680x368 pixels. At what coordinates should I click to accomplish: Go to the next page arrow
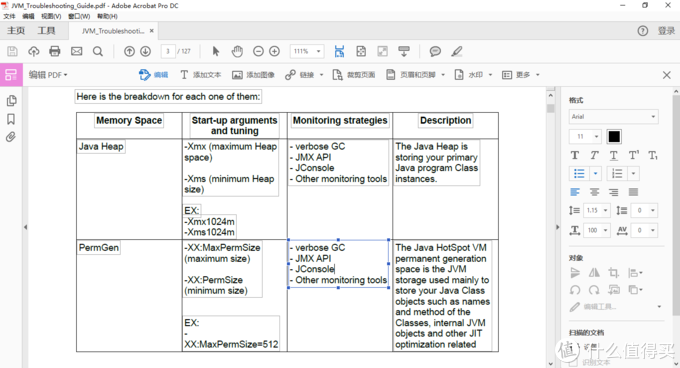coord(146,52)
